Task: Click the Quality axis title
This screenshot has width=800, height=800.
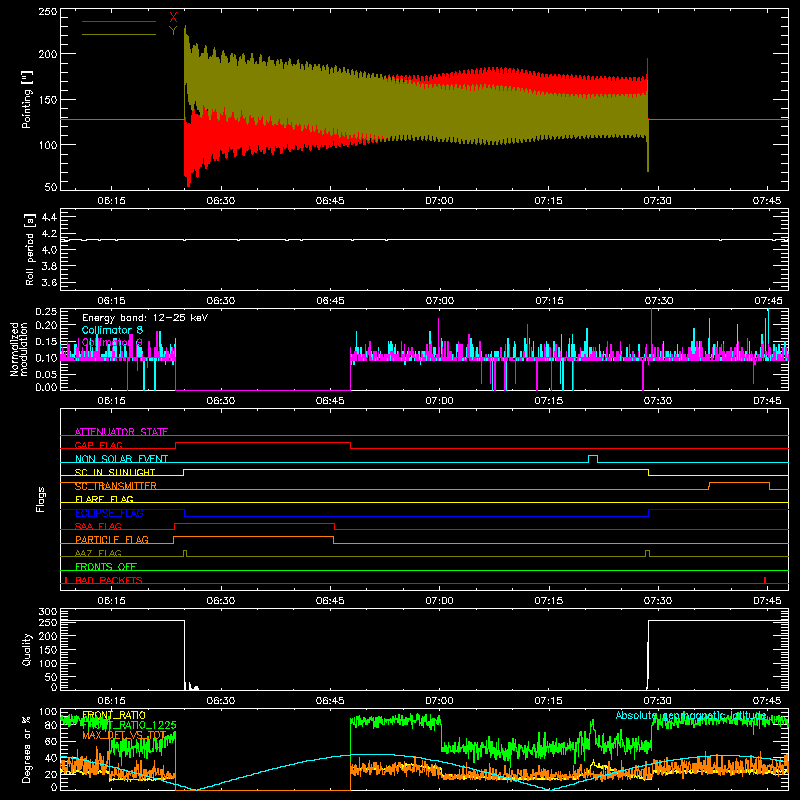Action: [27, 649]
